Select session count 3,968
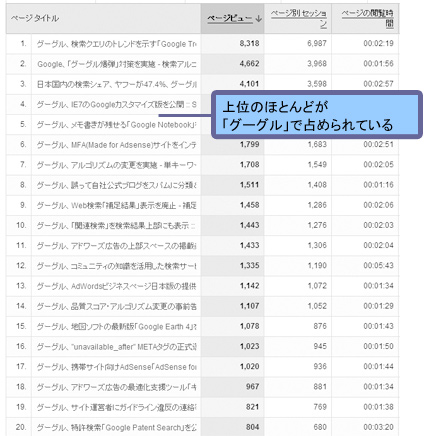 [x=317, y=63]
